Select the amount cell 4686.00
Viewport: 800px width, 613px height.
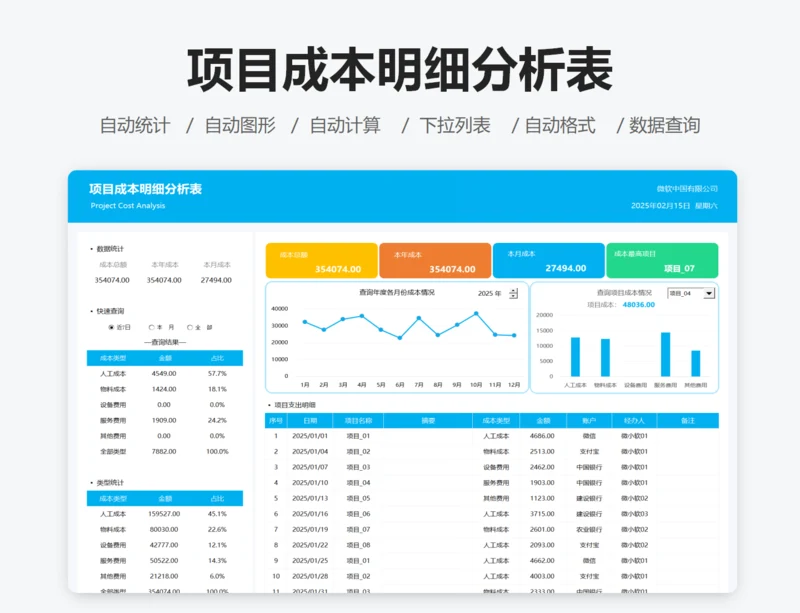[542, 436]
